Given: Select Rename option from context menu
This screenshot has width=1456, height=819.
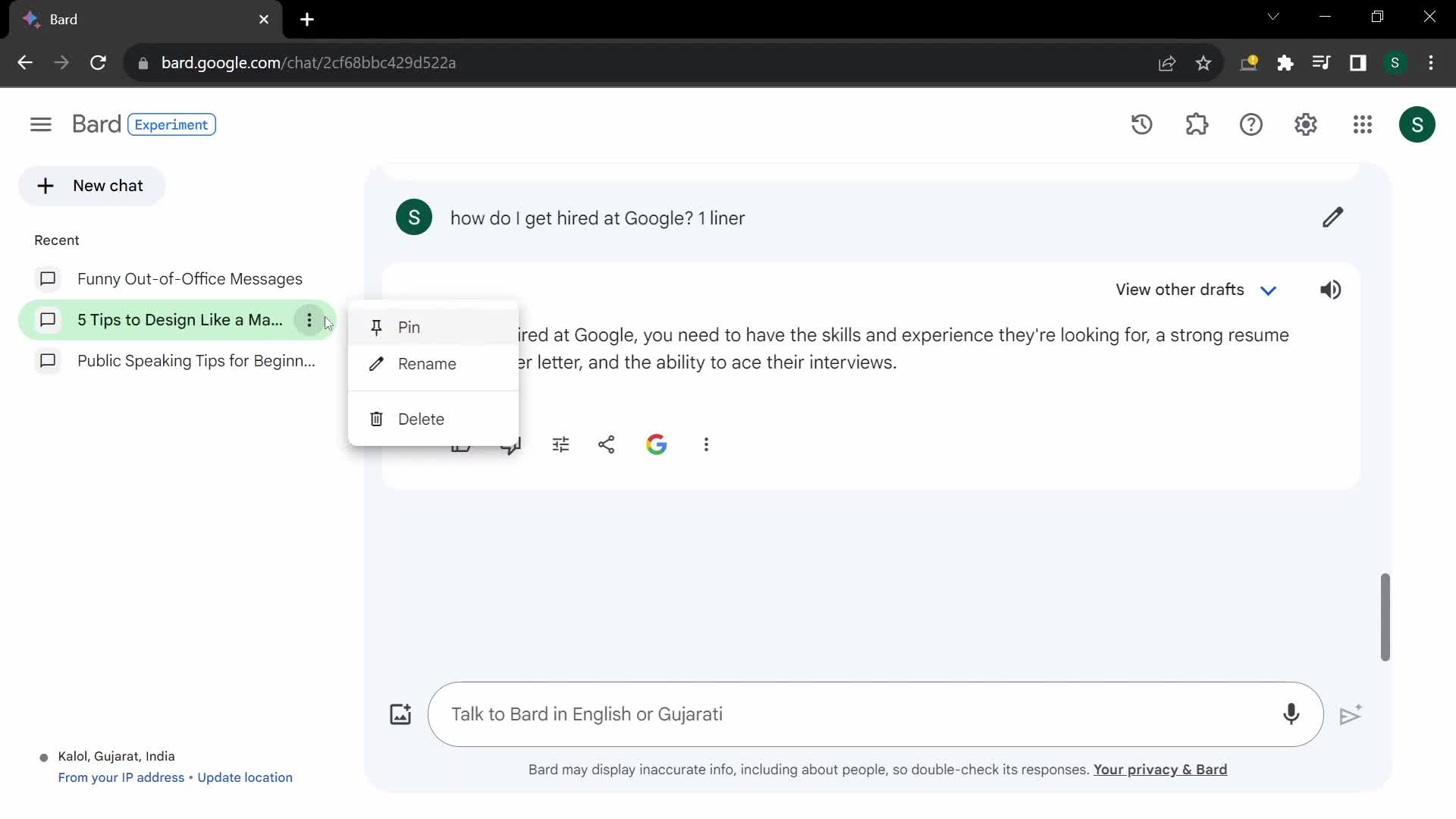Looking at the screenshot, I should [x=428, y=363].
